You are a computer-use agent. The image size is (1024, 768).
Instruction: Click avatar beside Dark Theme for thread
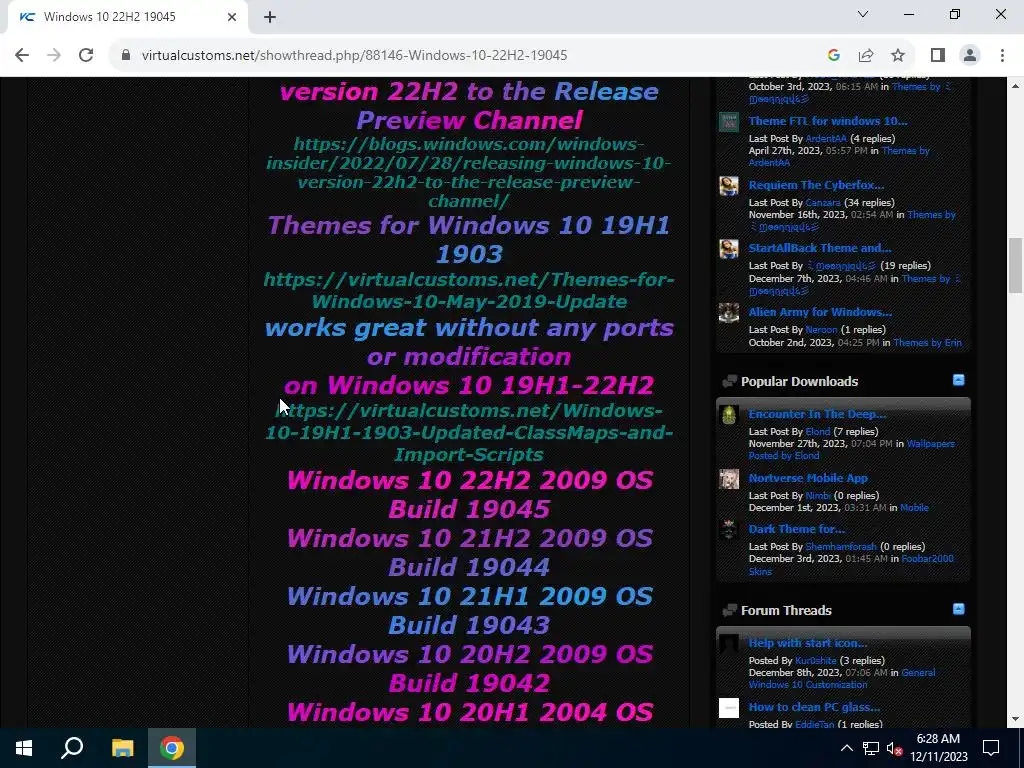point(729,530)
